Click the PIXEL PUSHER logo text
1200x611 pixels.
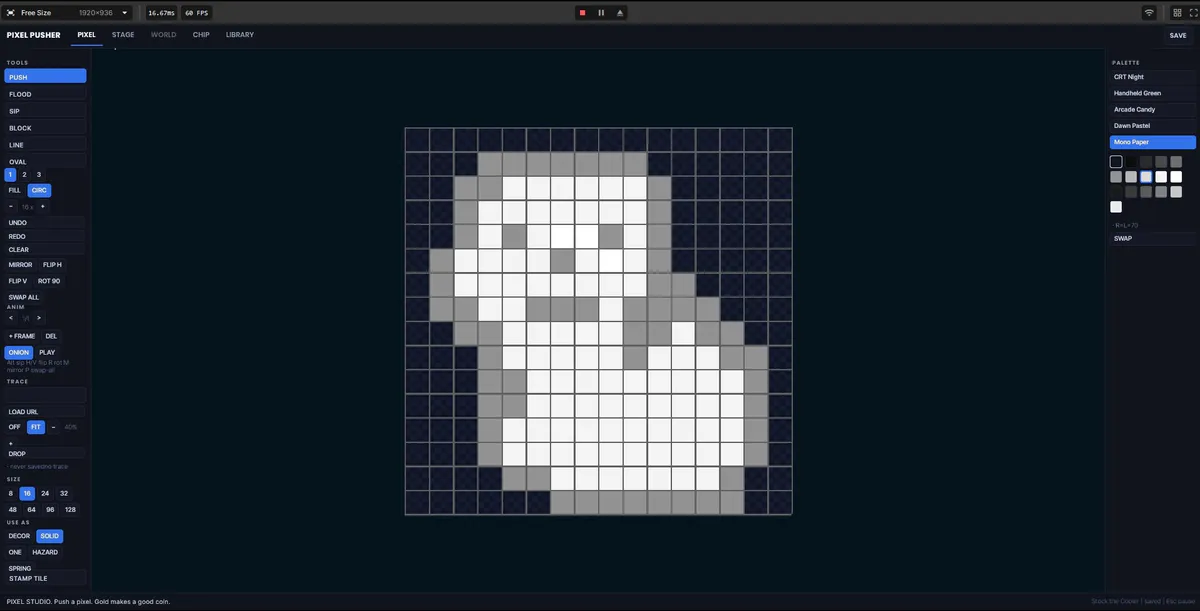(33, 35)
